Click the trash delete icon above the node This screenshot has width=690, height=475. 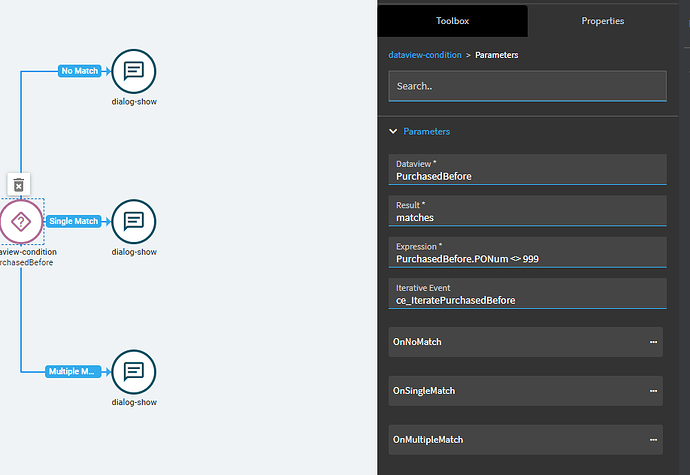point(18,185)
